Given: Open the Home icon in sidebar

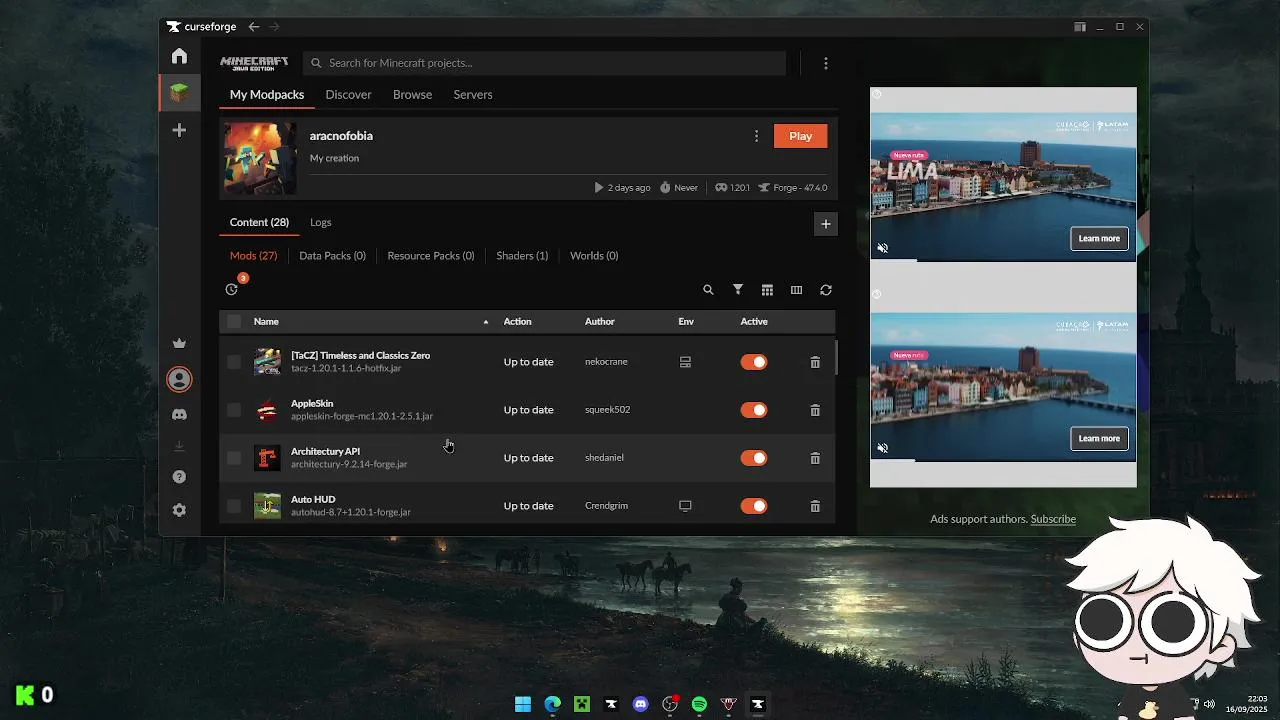Looking at the screenshot, I should tap(179, 56).
